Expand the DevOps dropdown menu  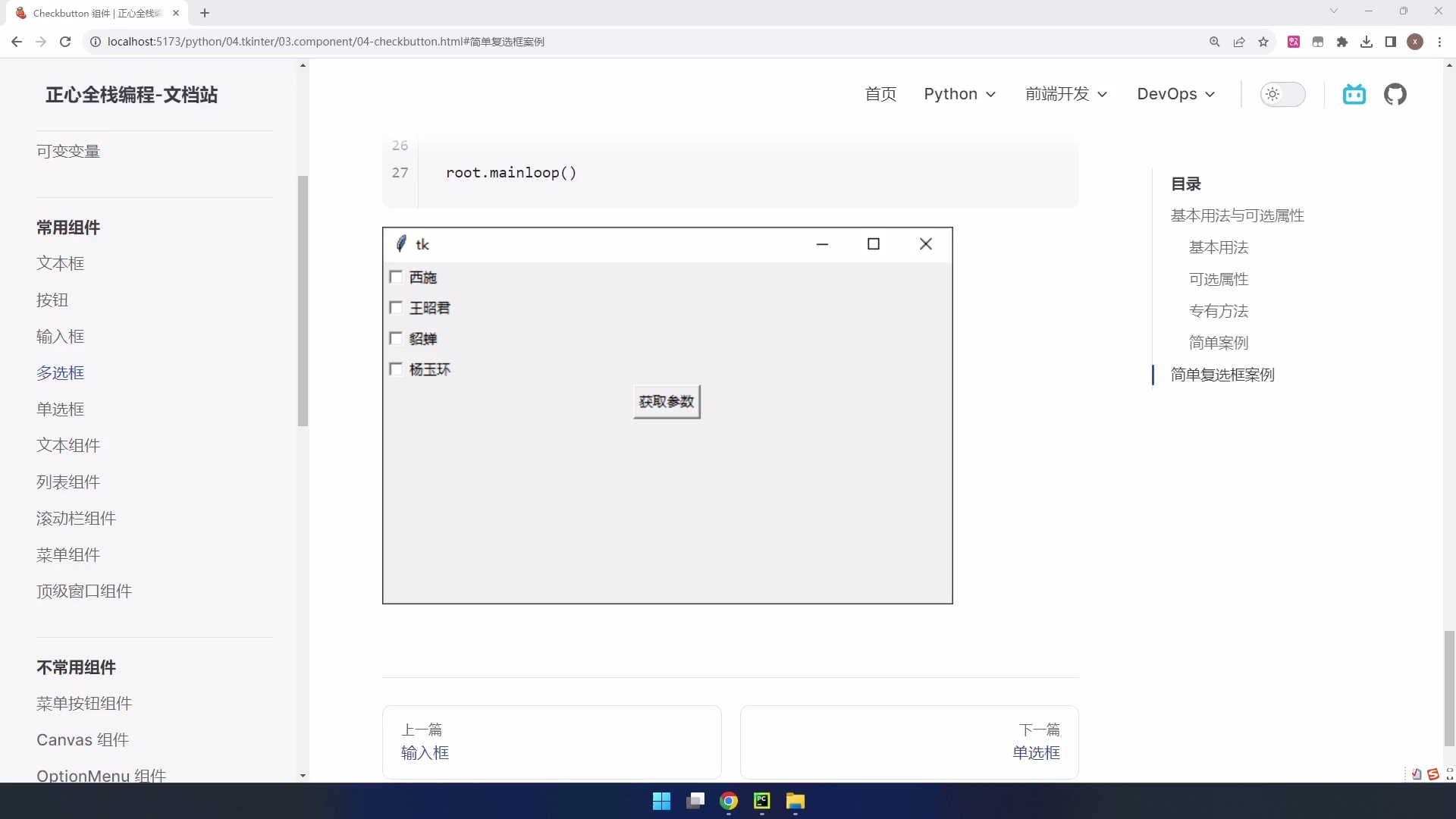(x=1175, y=94)
